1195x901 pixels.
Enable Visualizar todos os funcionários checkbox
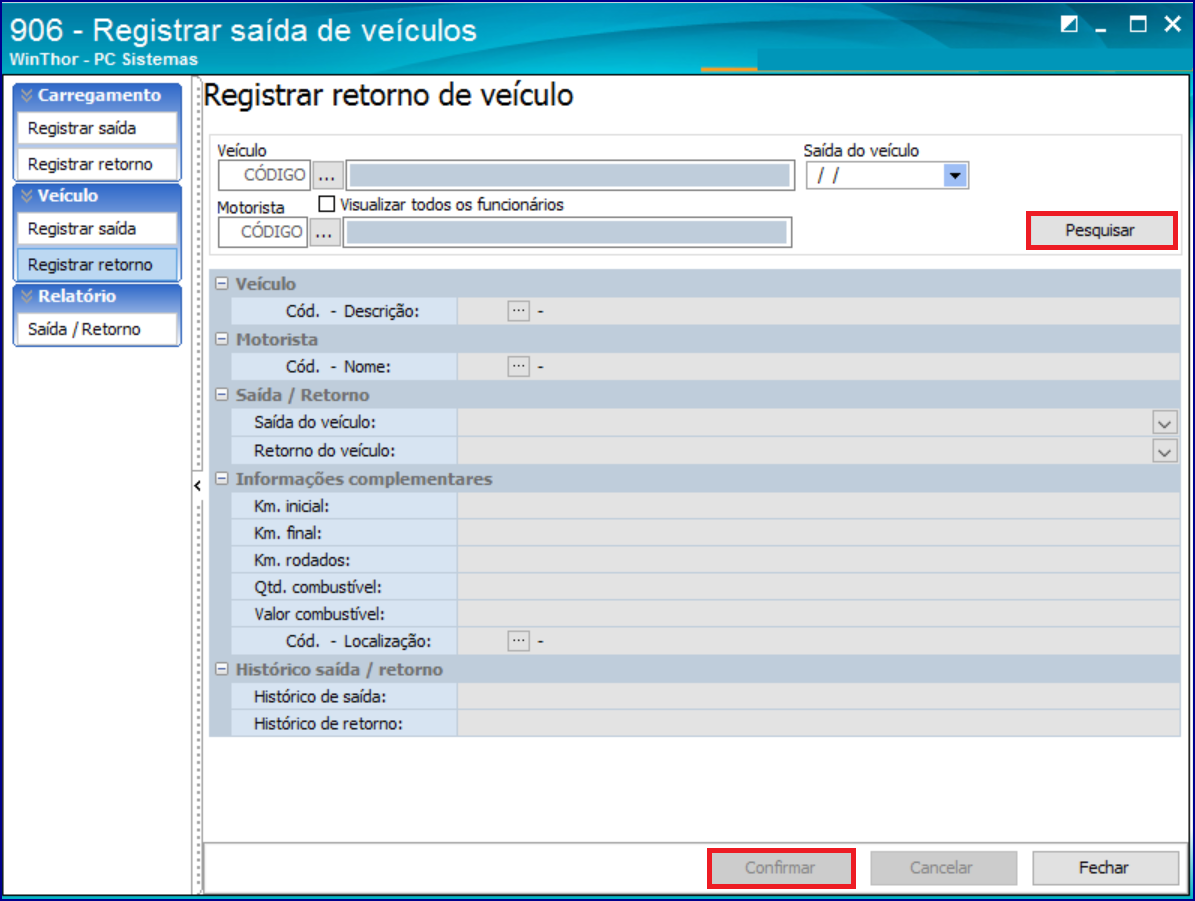(326, 204)
